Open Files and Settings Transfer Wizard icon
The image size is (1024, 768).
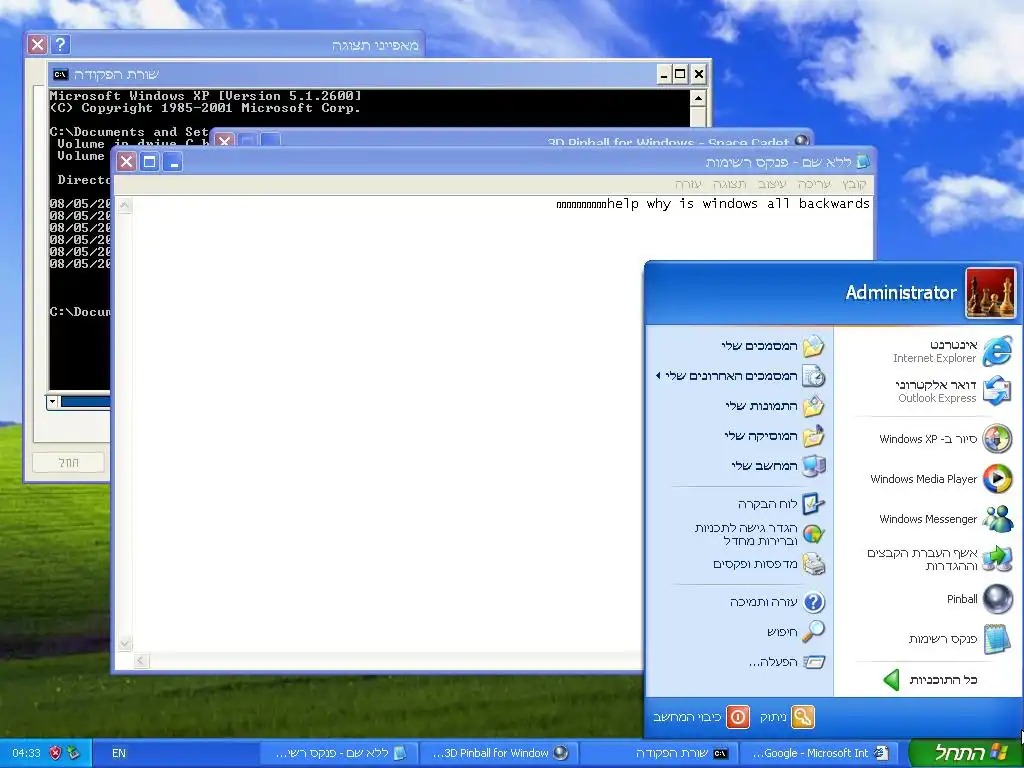tap(997, 559)
